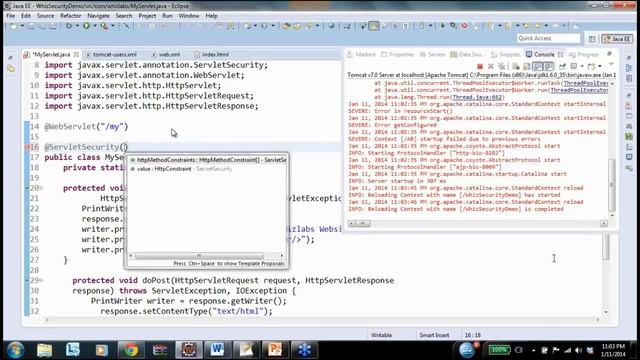
Task: Click the console vertical scrollbar
Action: tap(611, 185)
